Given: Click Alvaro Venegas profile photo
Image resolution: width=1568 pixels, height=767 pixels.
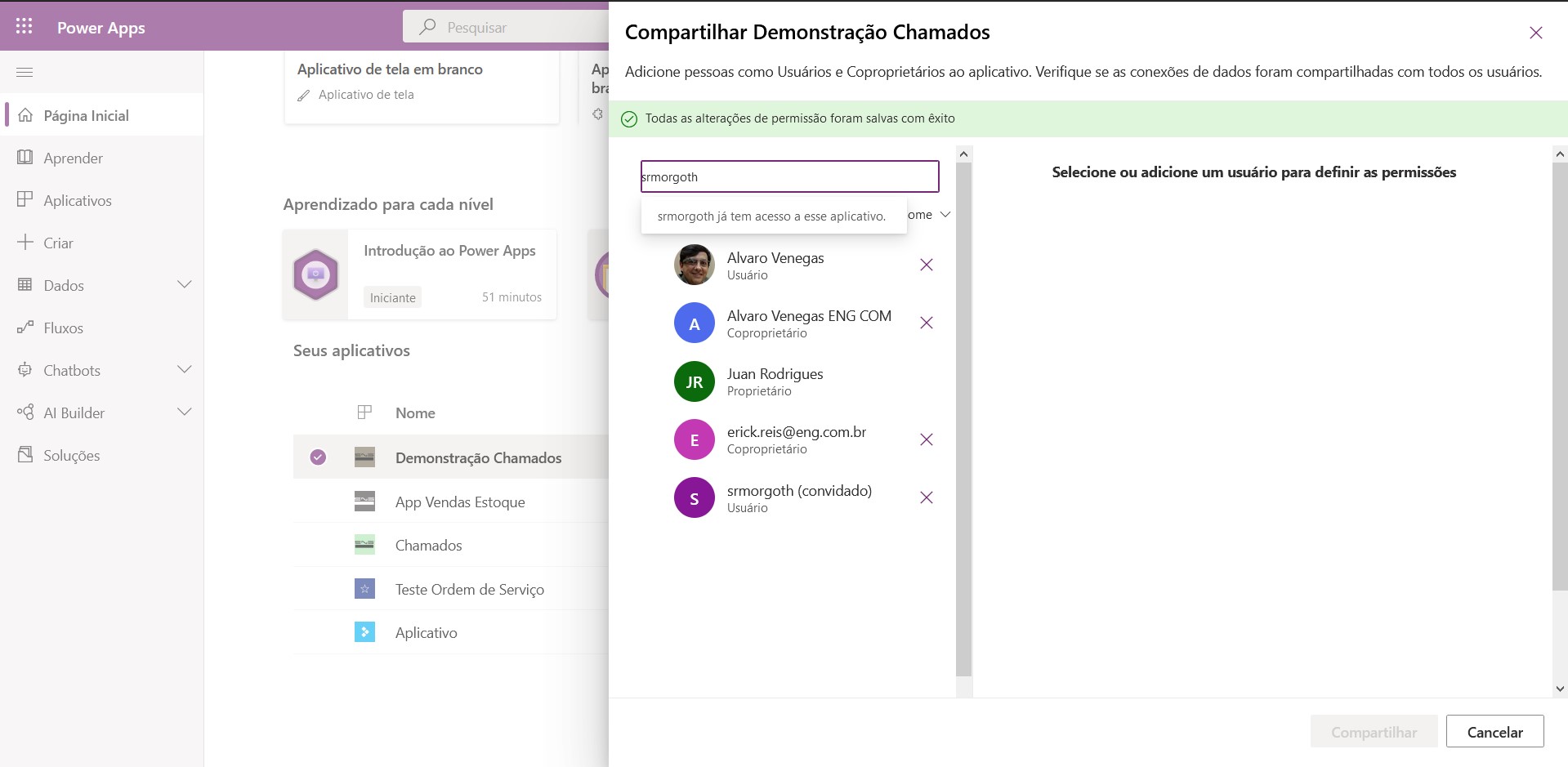Looking at the screenshot, I should [x=695, y=265].
